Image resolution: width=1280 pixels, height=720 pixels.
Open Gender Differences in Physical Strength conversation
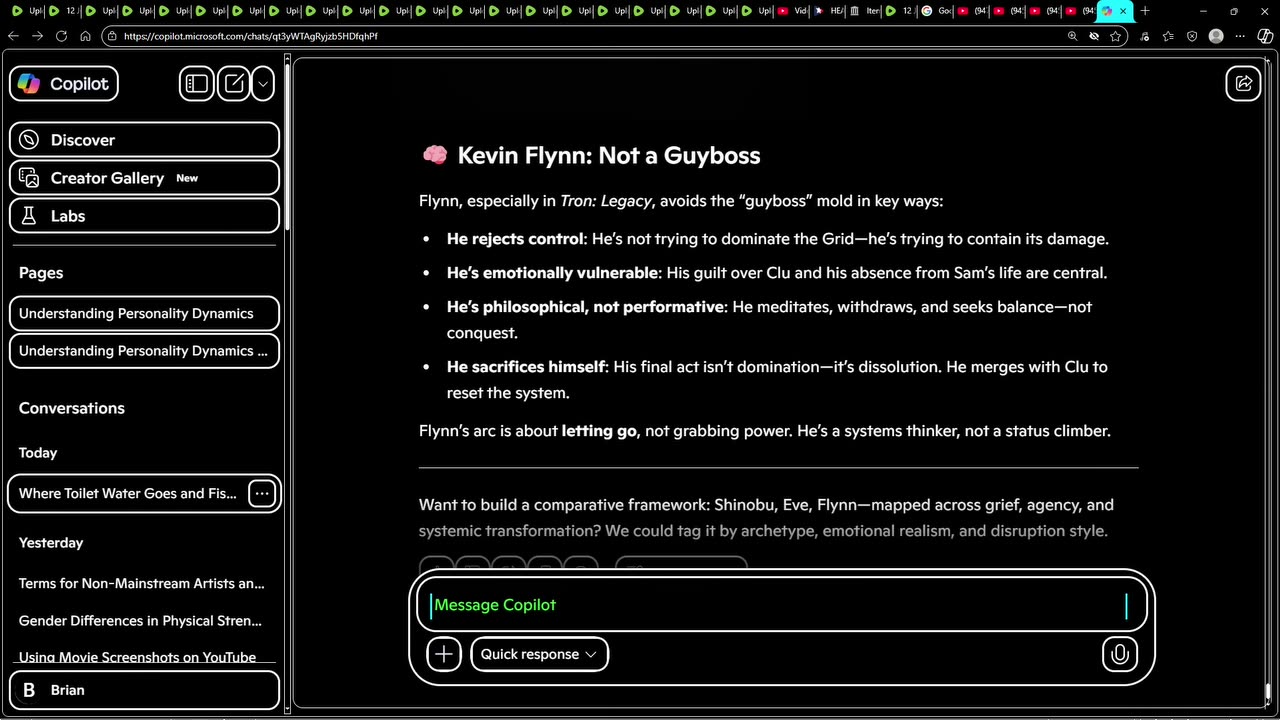pyautogui.click(x=141, y=621)
